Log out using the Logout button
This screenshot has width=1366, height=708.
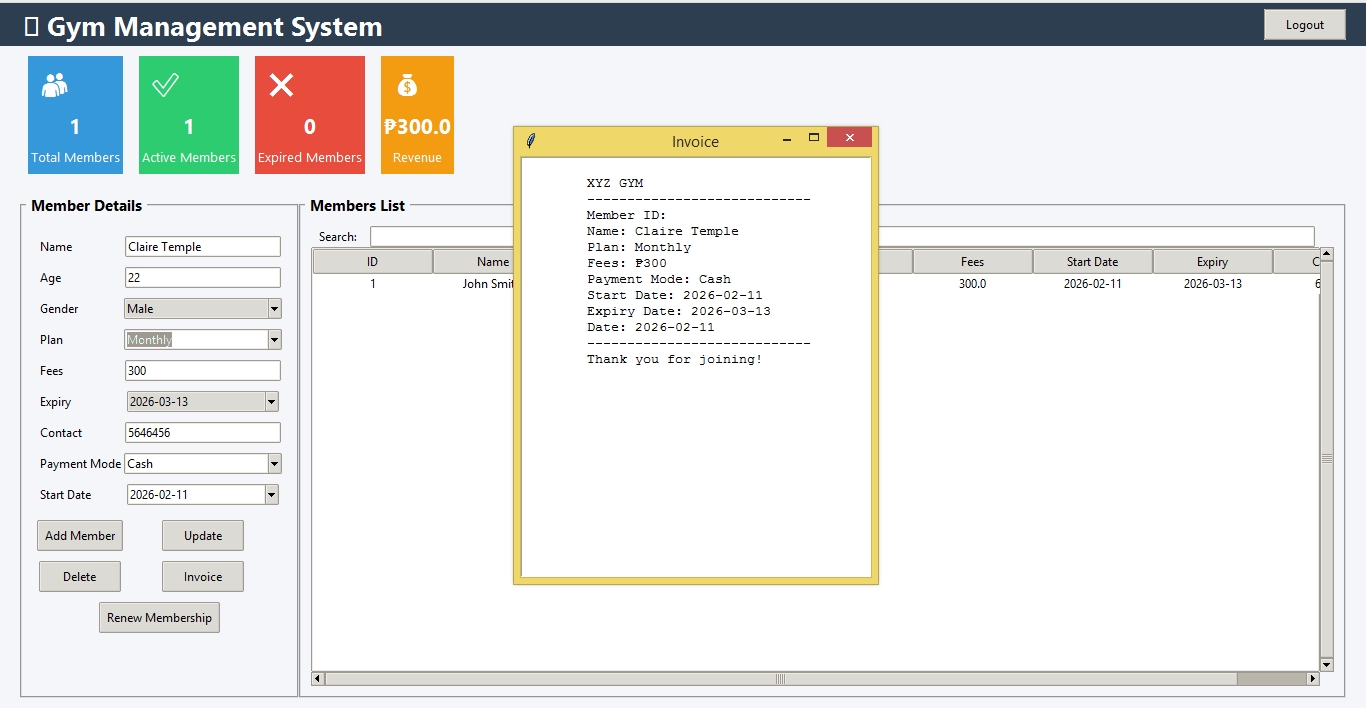pyautogui.click(x=1304, y=25)
